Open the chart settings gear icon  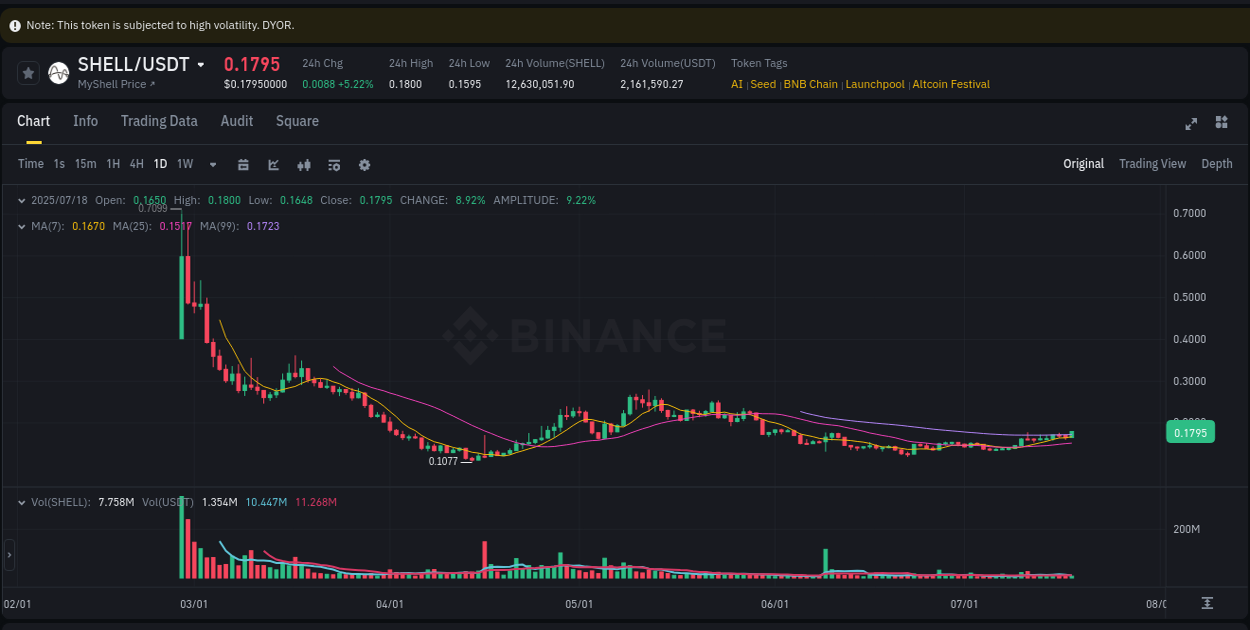364,164
